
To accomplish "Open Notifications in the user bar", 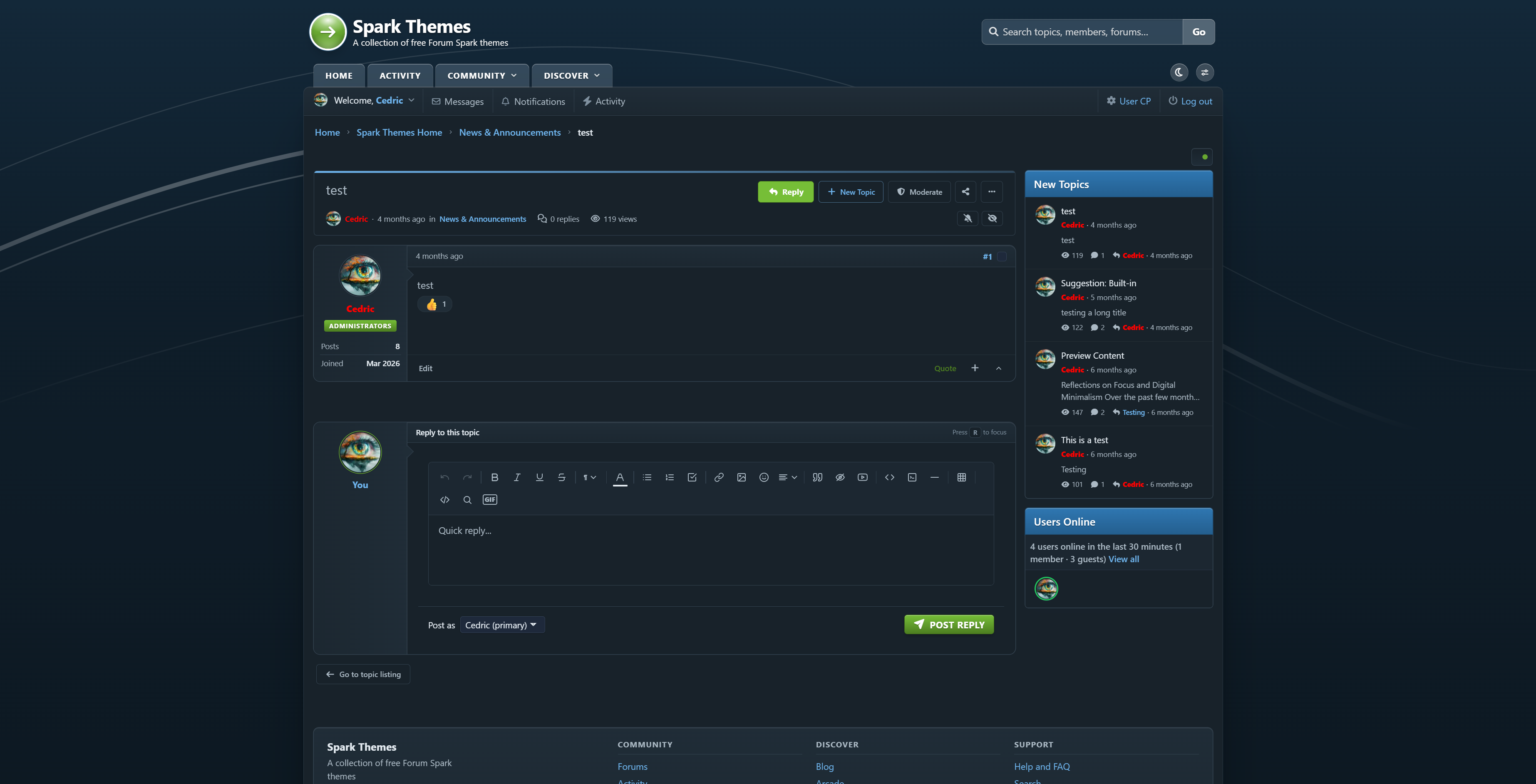I will (x=533, y=102).
